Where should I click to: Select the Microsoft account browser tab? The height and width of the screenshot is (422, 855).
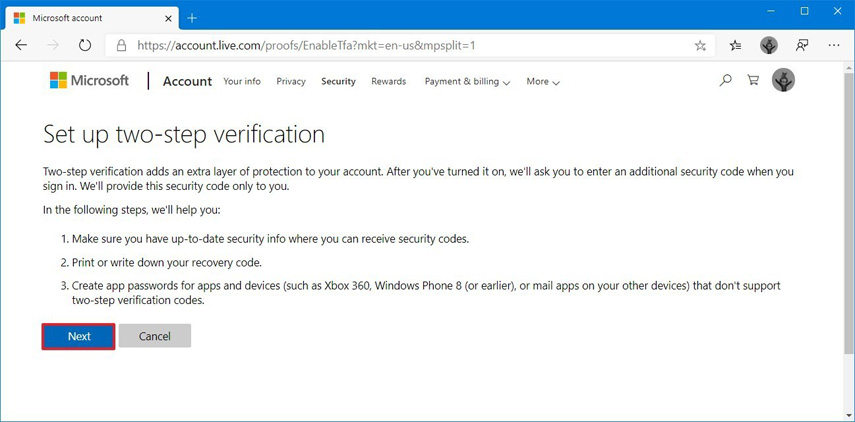[x=92, y=18]
